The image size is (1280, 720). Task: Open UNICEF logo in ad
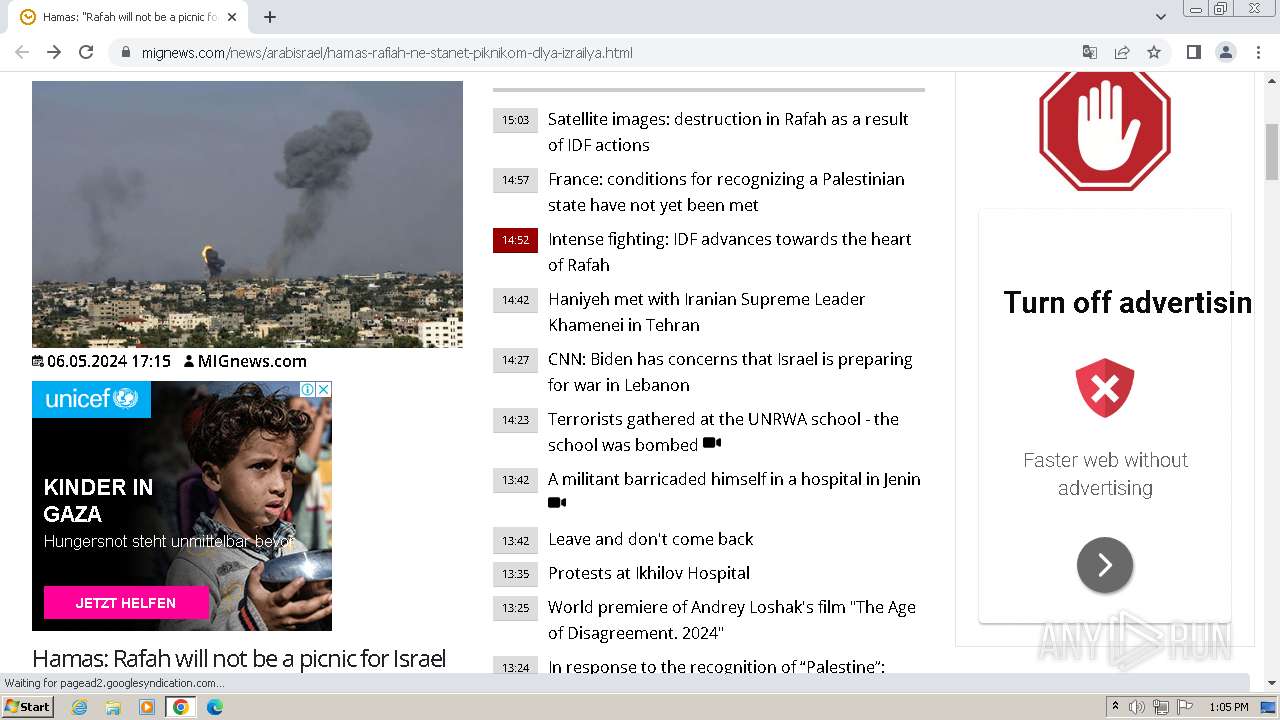tap(91, 399)
